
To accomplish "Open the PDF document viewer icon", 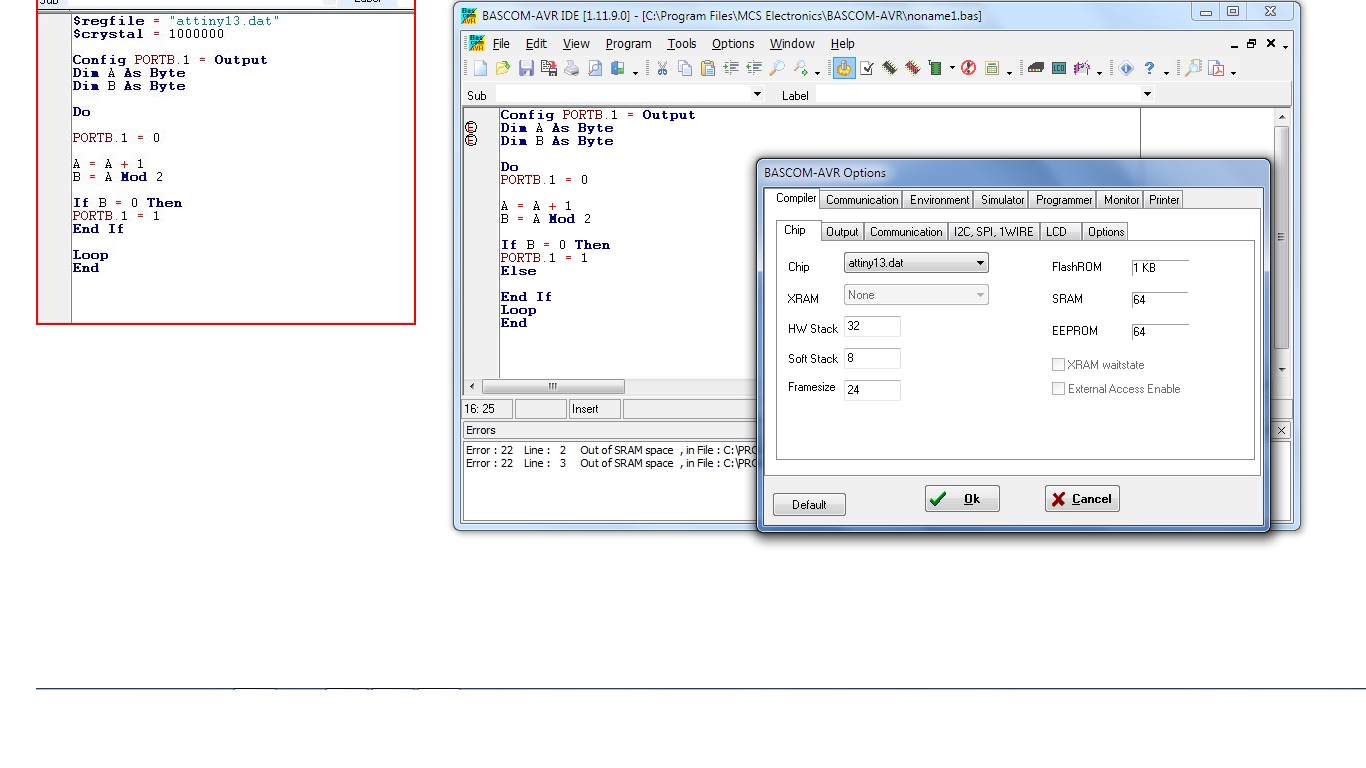I will pos(1216,68).
